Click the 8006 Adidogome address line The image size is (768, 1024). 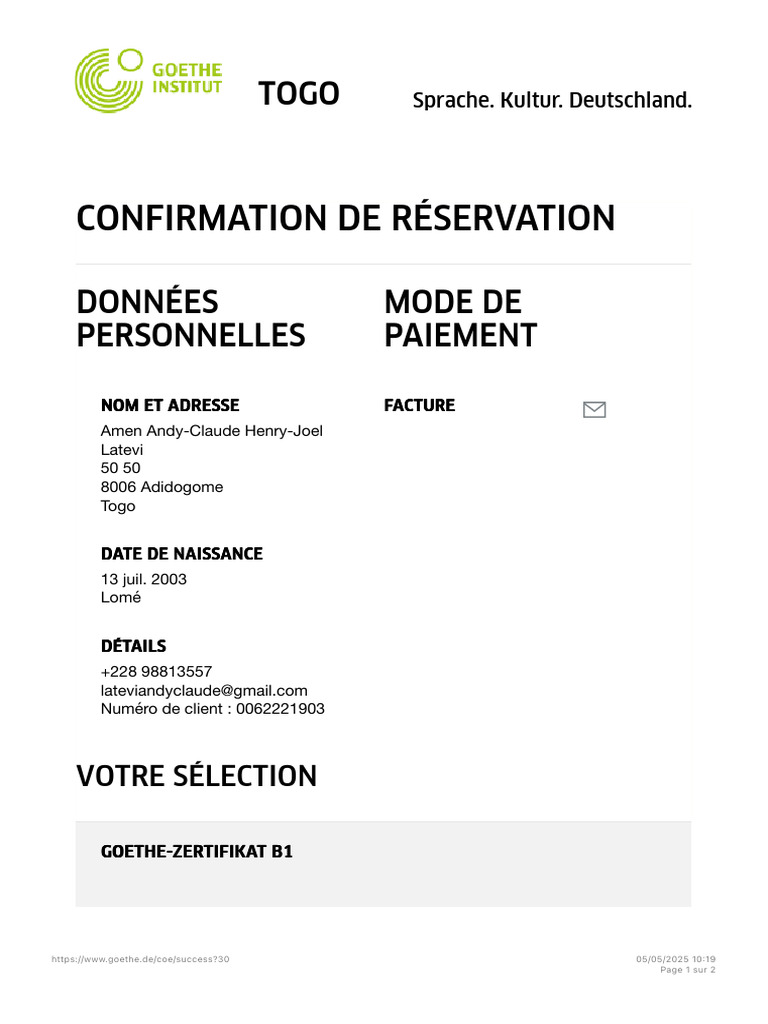(162, 487)
